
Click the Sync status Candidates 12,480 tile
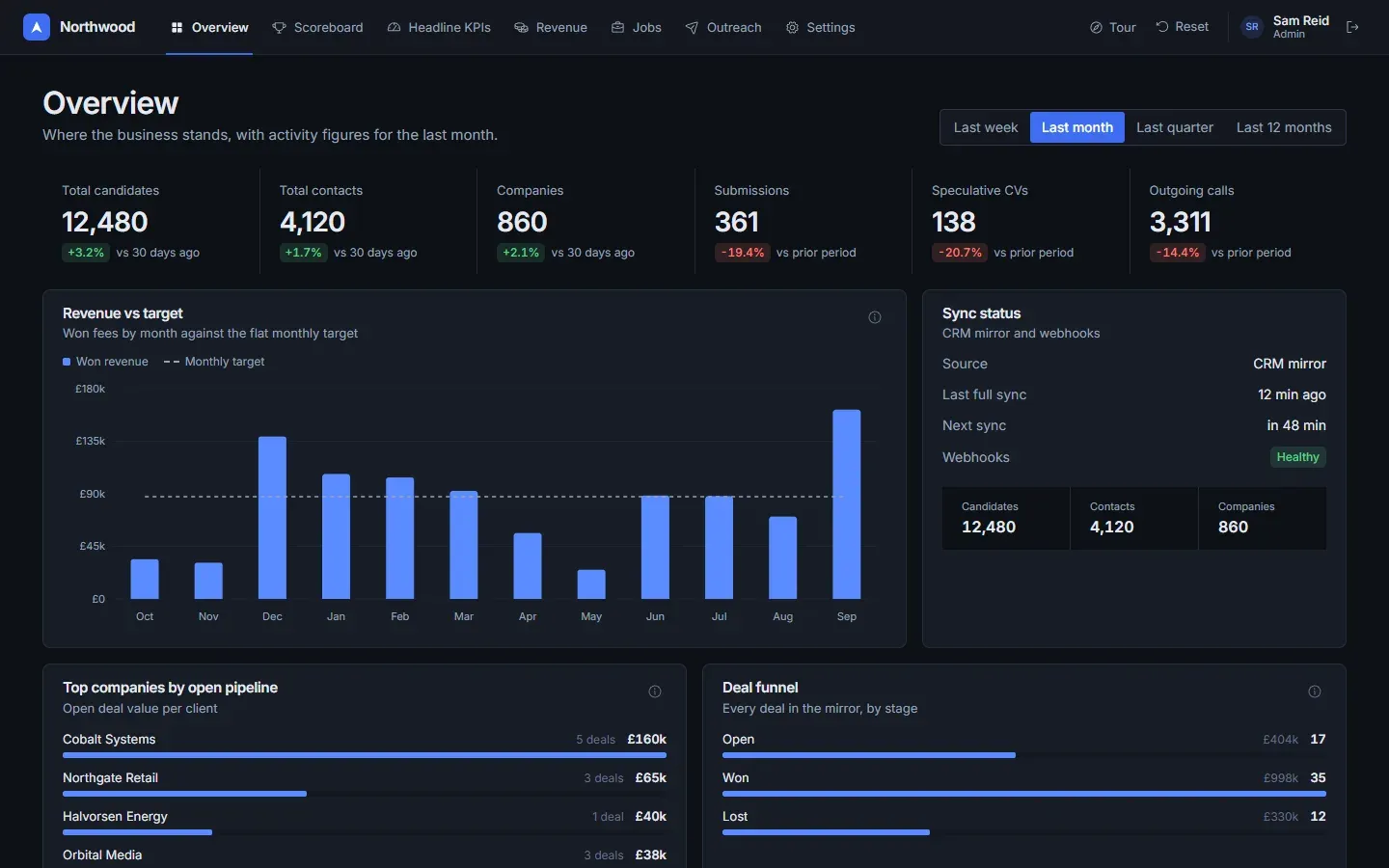(x=1006, y=518)
